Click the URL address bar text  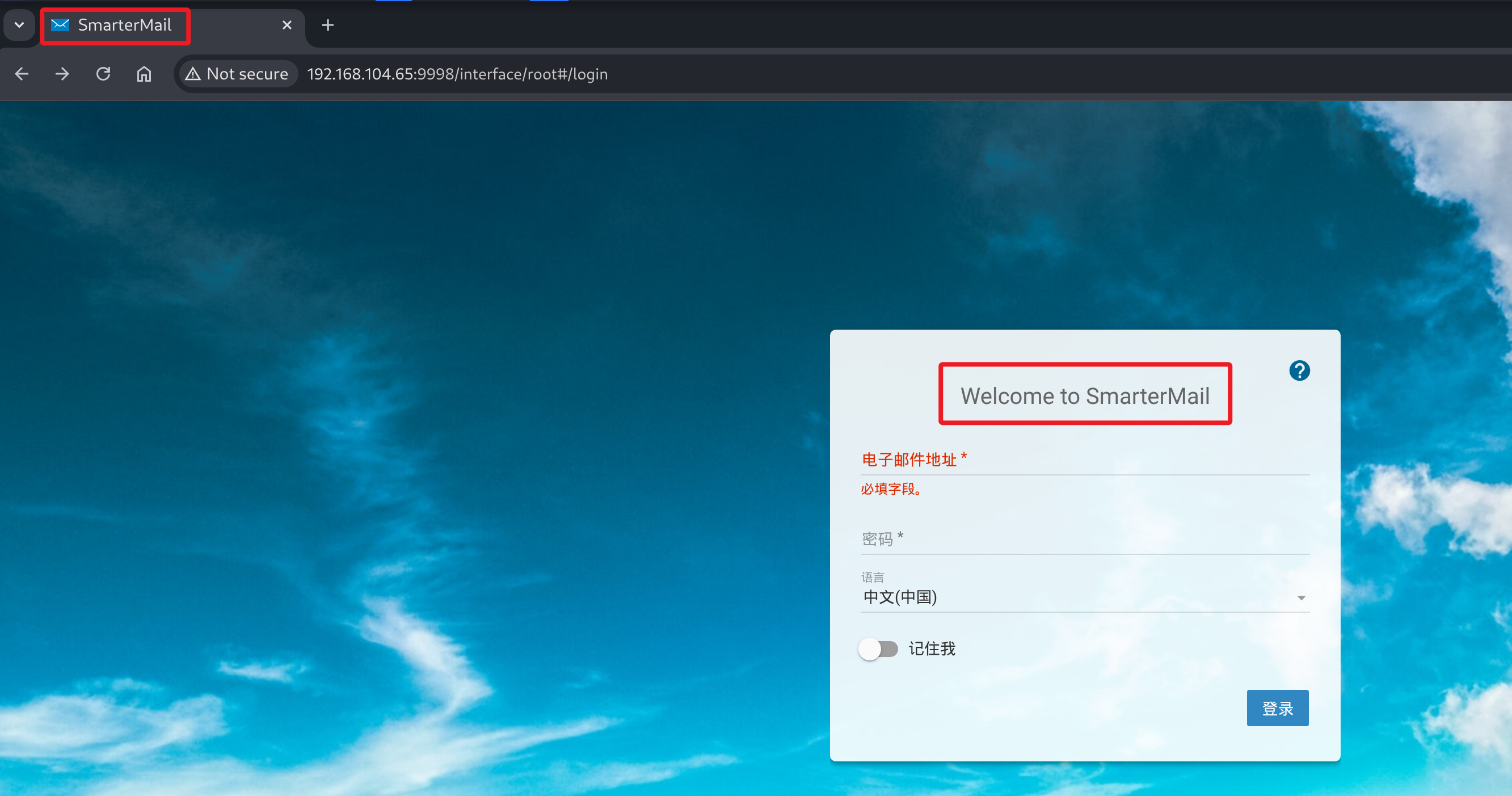[x=457, y=74]
